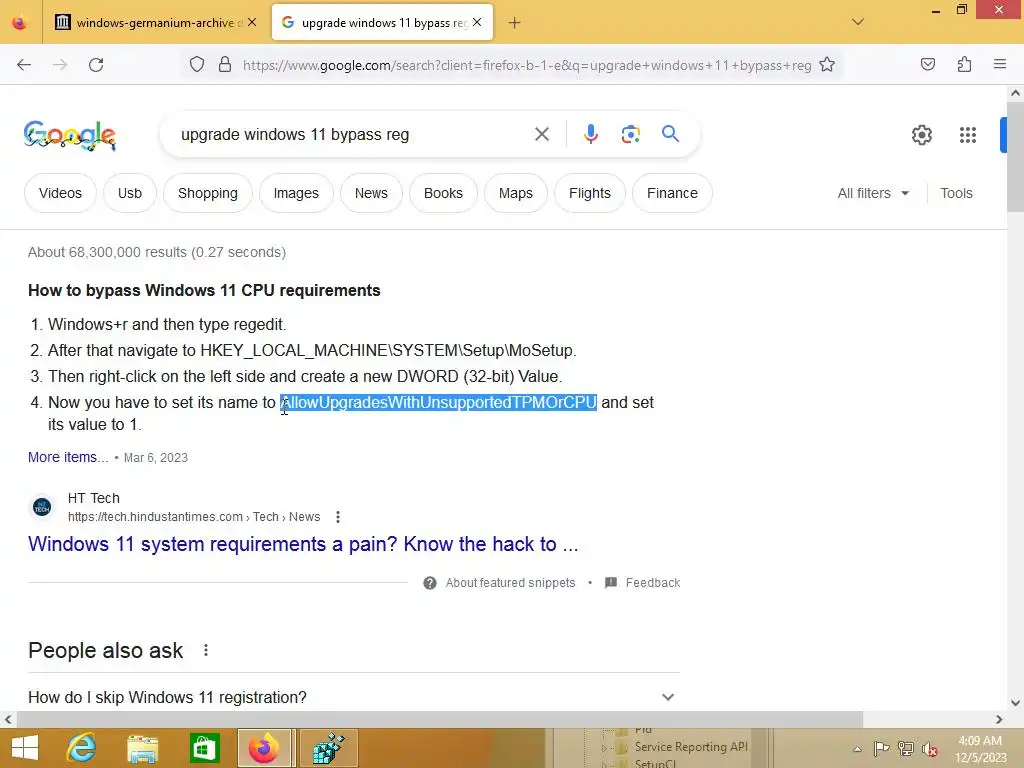Expand the All filters dropdown
Screen dimensions: 1024x768
coord(873,193)
